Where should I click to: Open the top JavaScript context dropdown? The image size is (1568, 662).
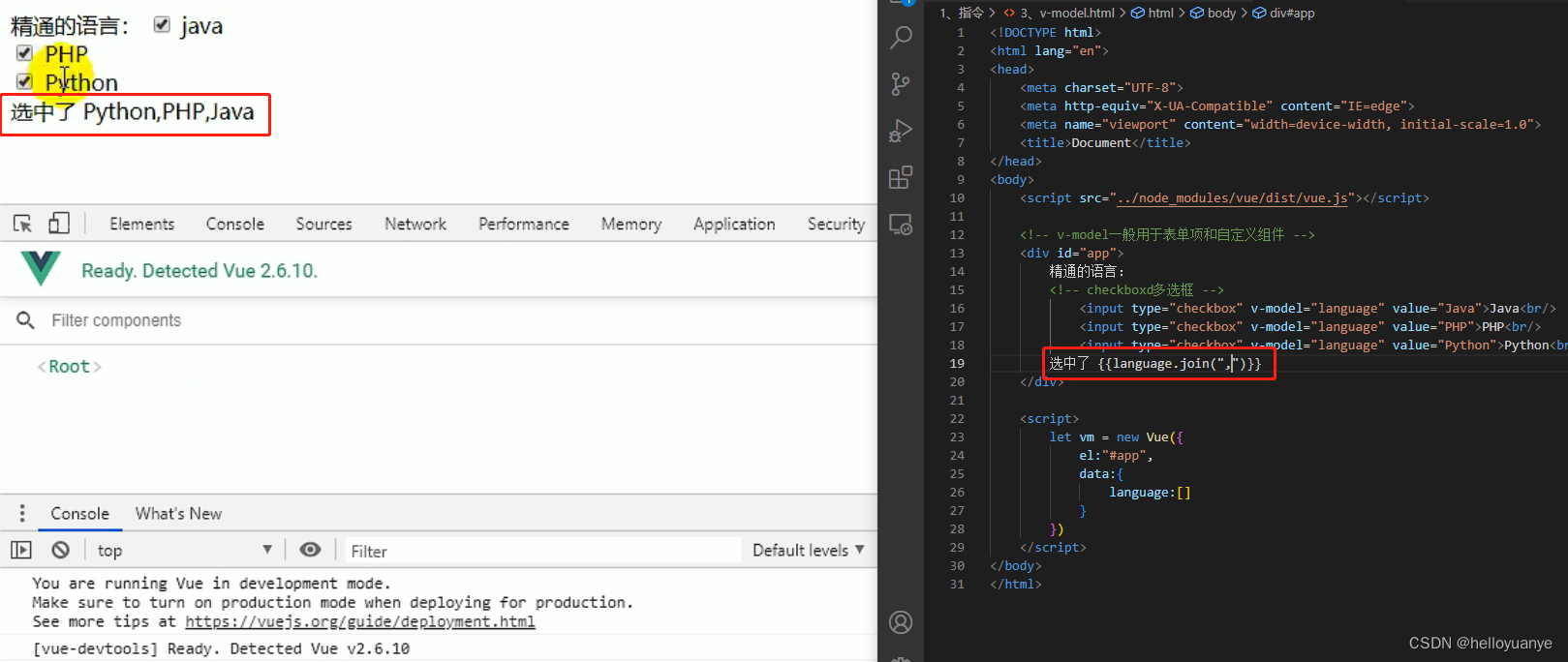[x=184, y=550]
